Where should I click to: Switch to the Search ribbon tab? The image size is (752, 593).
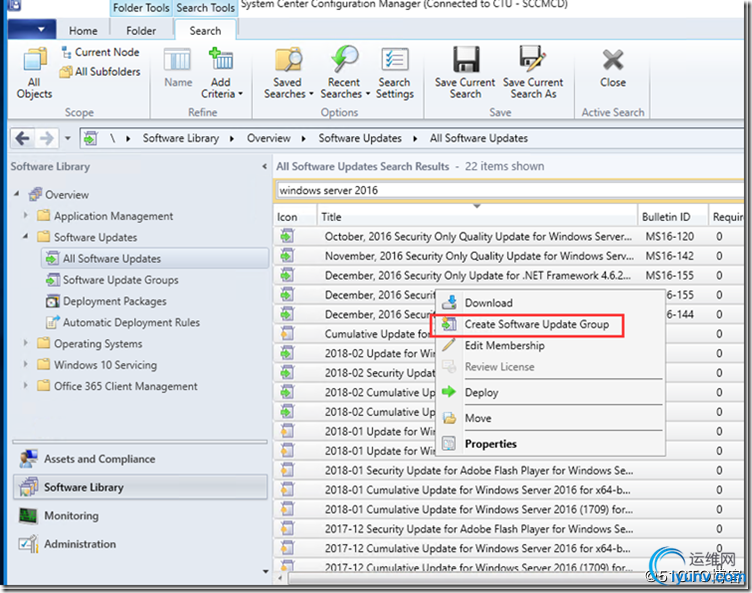(x=205, y=30)
